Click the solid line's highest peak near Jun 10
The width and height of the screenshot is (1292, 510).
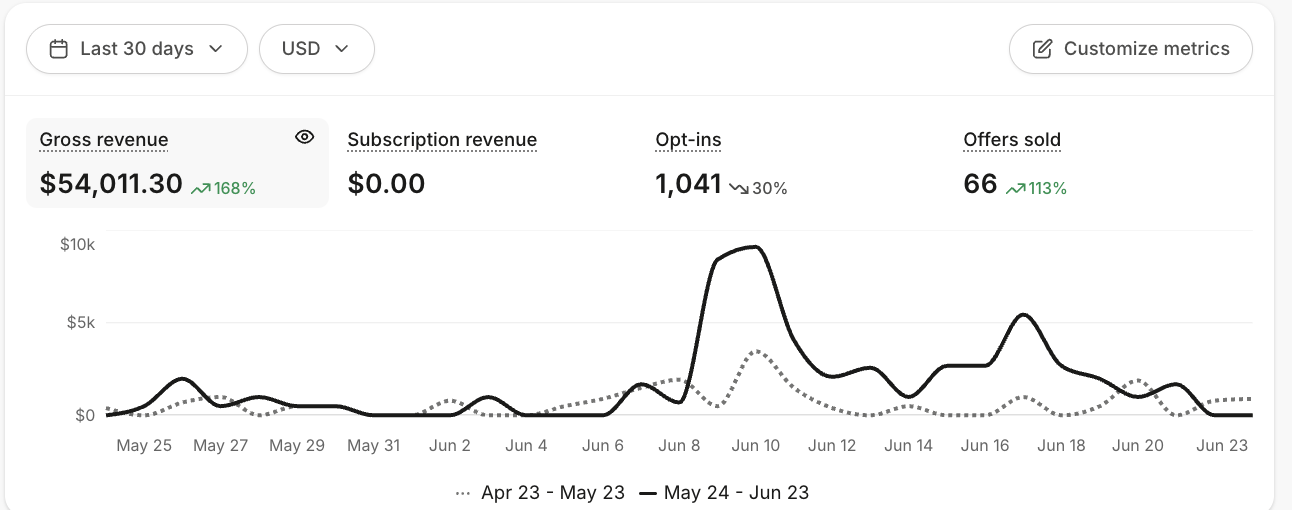coord(757,247)
